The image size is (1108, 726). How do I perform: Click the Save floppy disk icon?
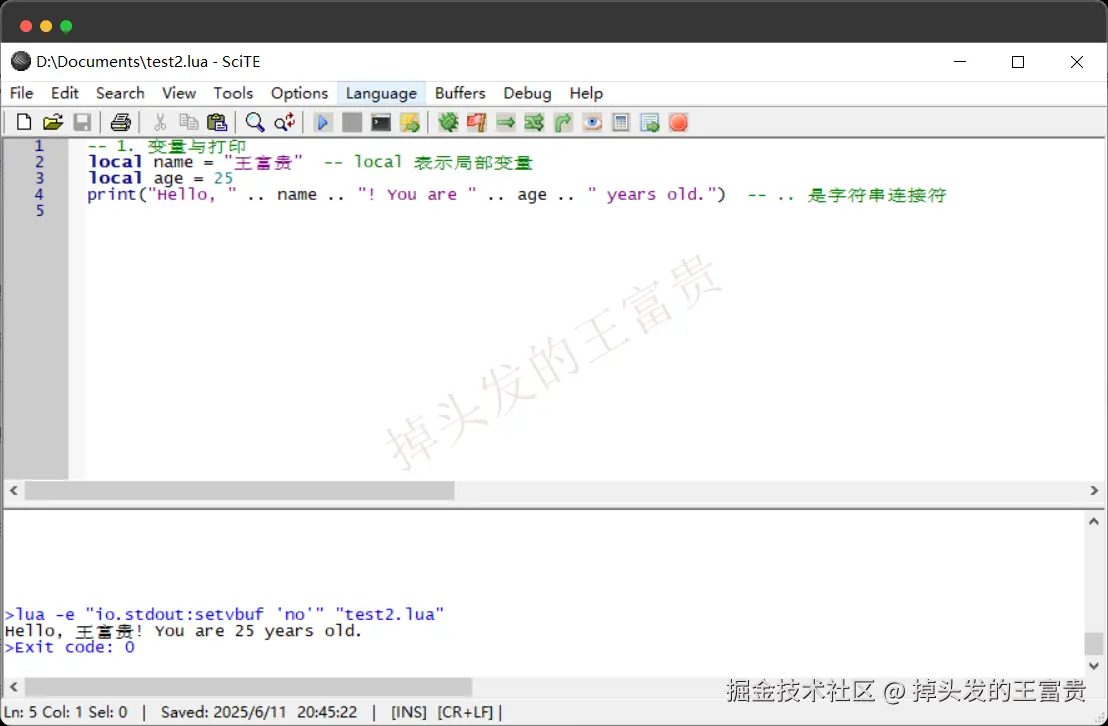(x=82, y=122)
